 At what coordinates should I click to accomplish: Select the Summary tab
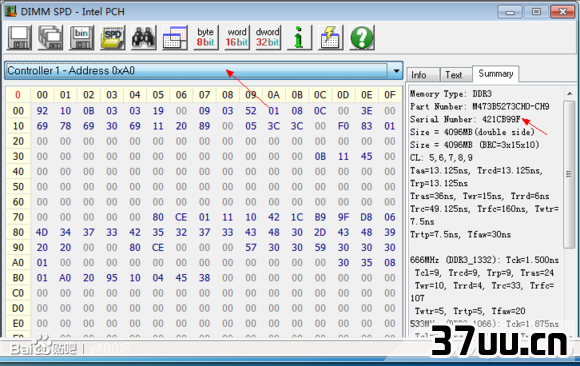coord(496,74)
